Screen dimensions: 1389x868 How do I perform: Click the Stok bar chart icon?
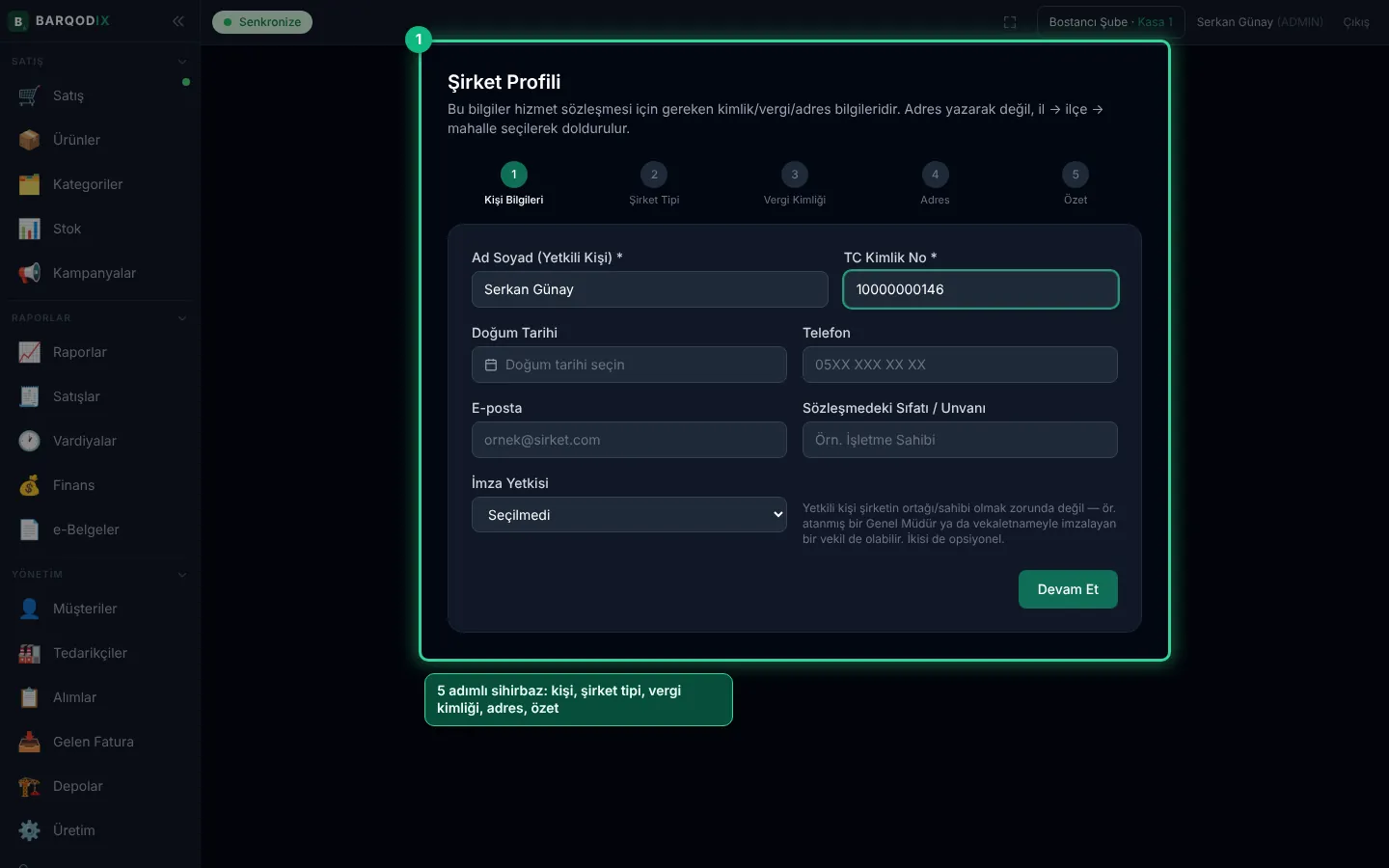point(29,229)
